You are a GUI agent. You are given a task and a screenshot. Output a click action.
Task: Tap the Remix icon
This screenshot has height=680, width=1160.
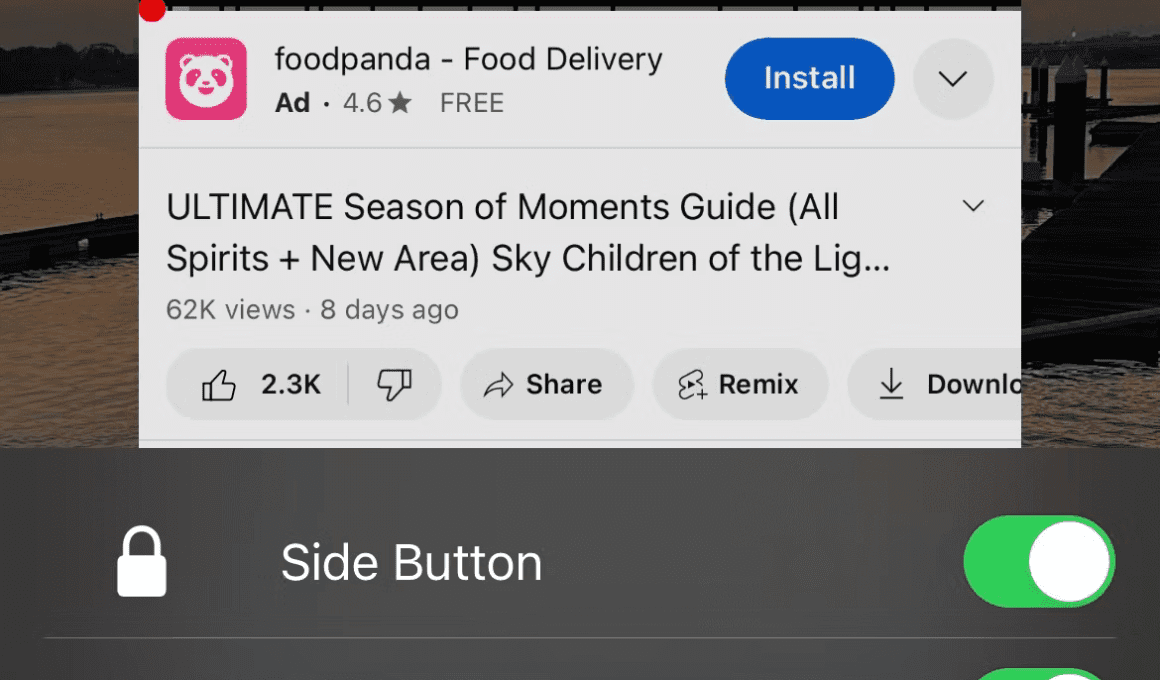click(x=692, y=385)
